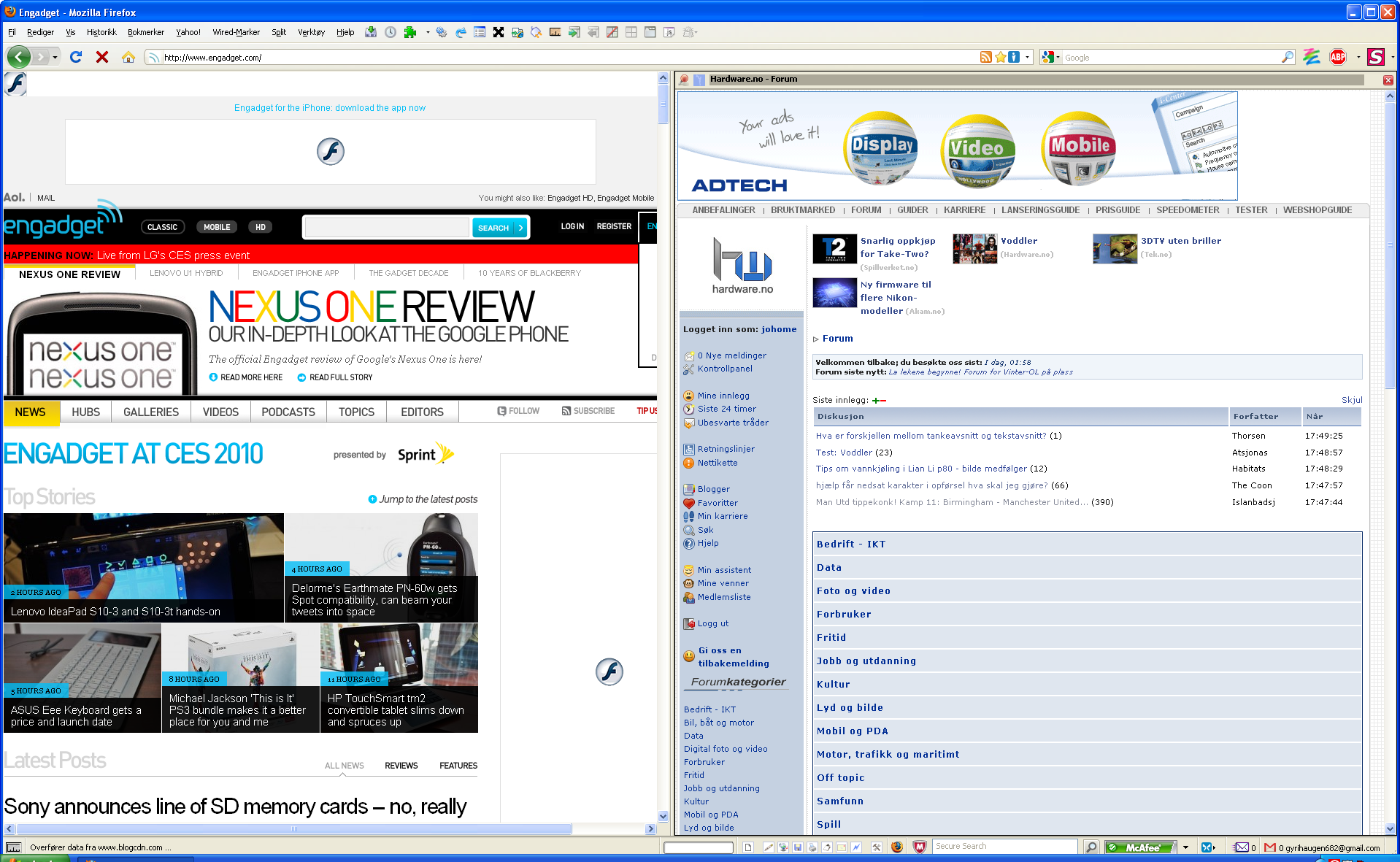The image size is (1400, 862).
Task: Click the Engadget SEARCH button
Action: point(499,228)
